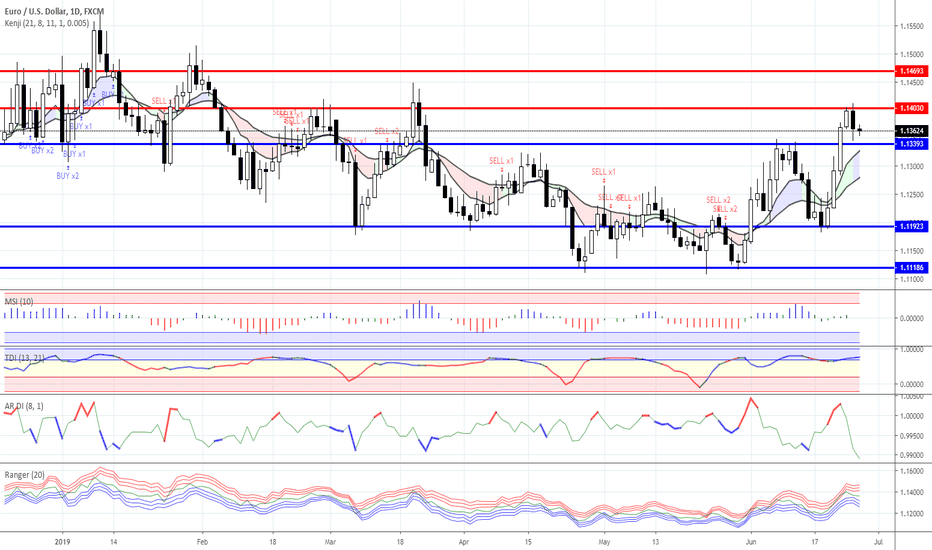Select the Kenji (21, 8, 11, 1, 0.005) indicator label
Viewport: 932px width, 550px height.
(47, 23)
